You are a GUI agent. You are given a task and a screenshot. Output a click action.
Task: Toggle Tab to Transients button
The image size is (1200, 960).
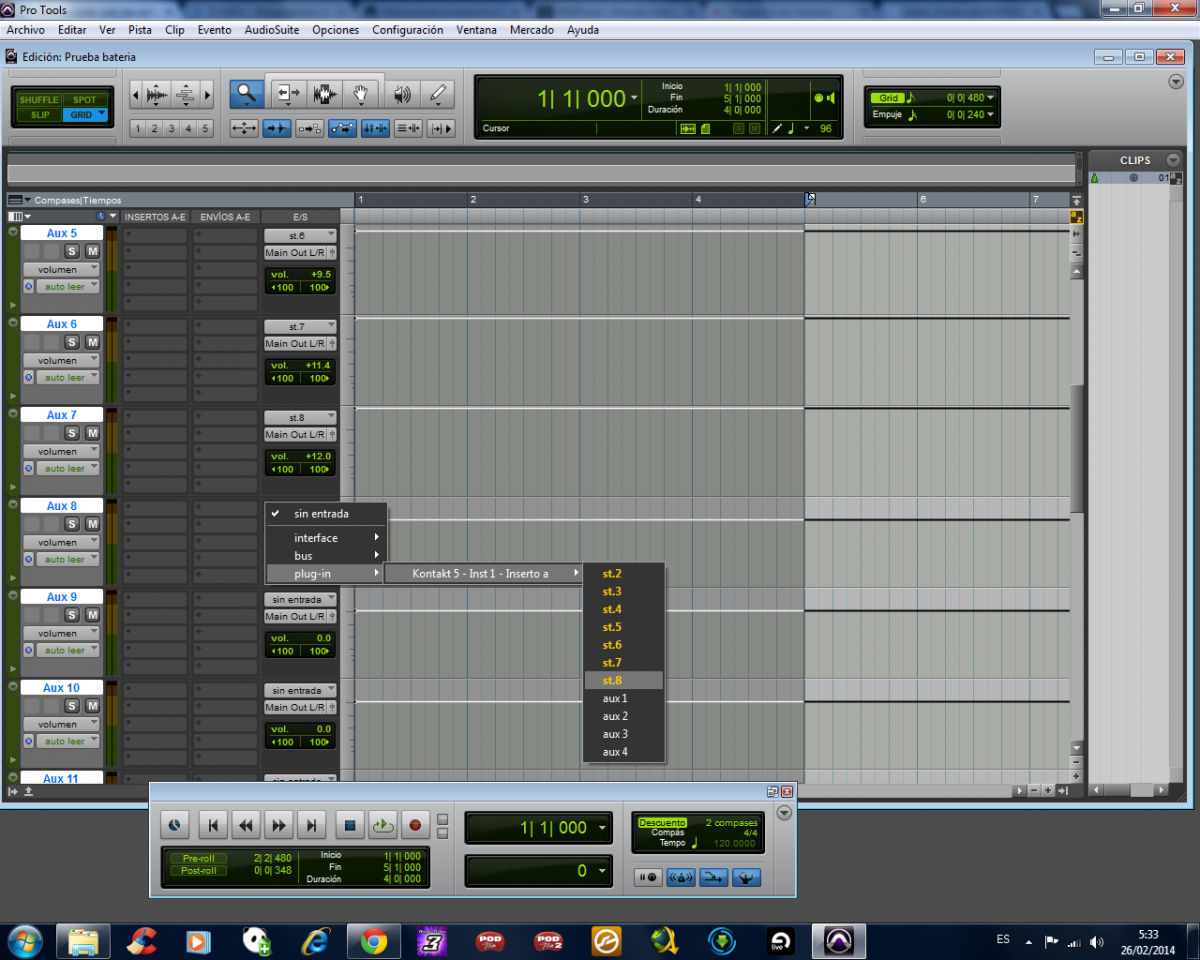(277, 128)
